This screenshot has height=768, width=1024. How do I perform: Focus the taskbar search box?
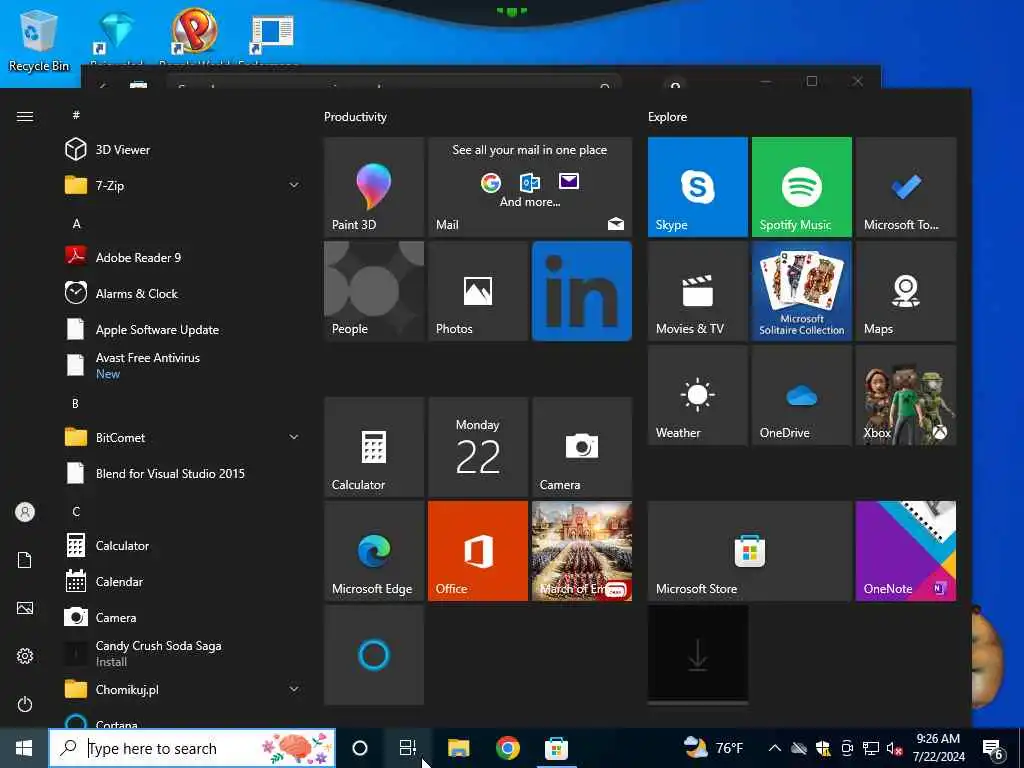point(192,748)
